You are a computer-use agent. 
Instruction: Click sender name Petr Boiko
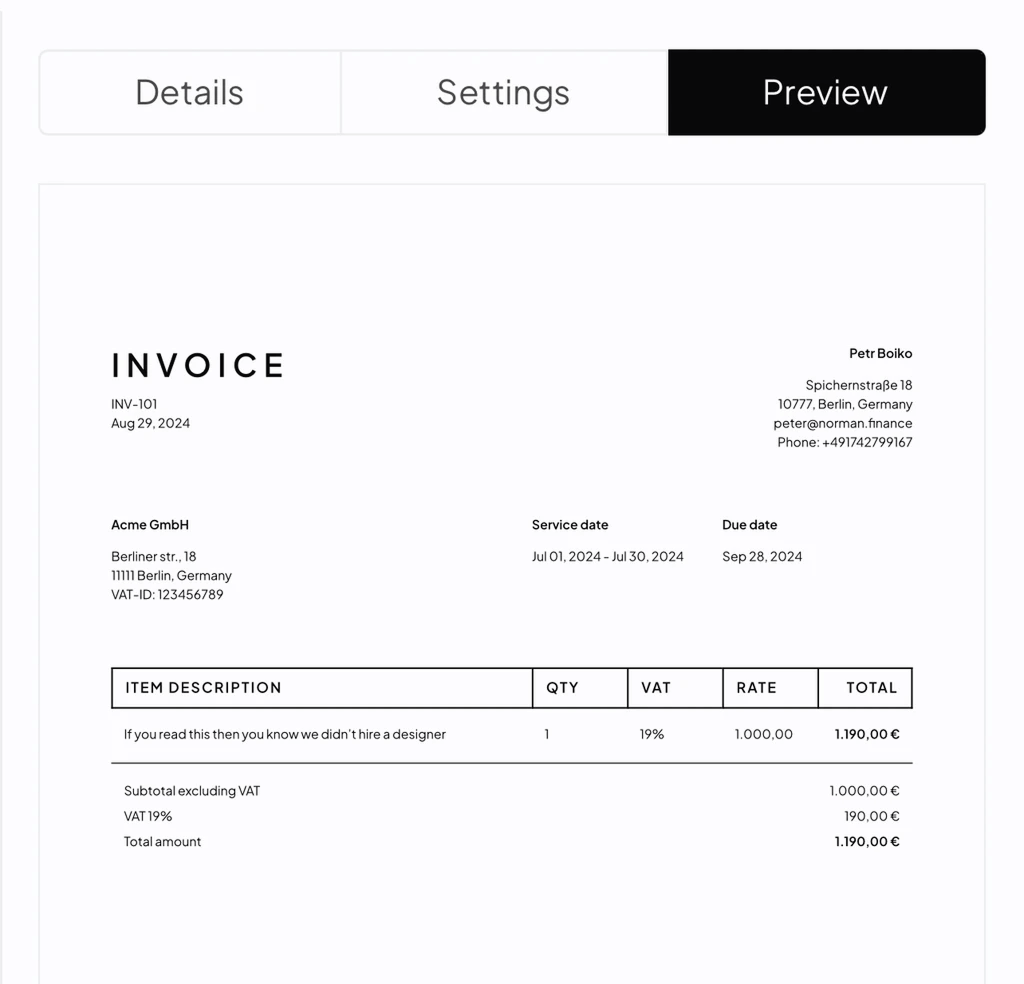tap(880, 353)
